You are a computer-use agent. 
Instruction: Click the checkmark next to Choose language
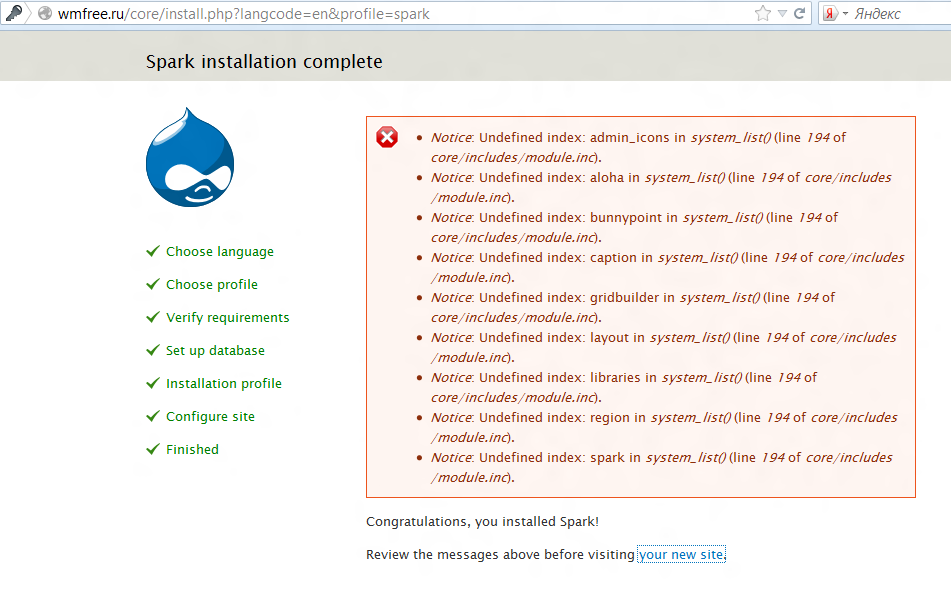coord(152,252)
